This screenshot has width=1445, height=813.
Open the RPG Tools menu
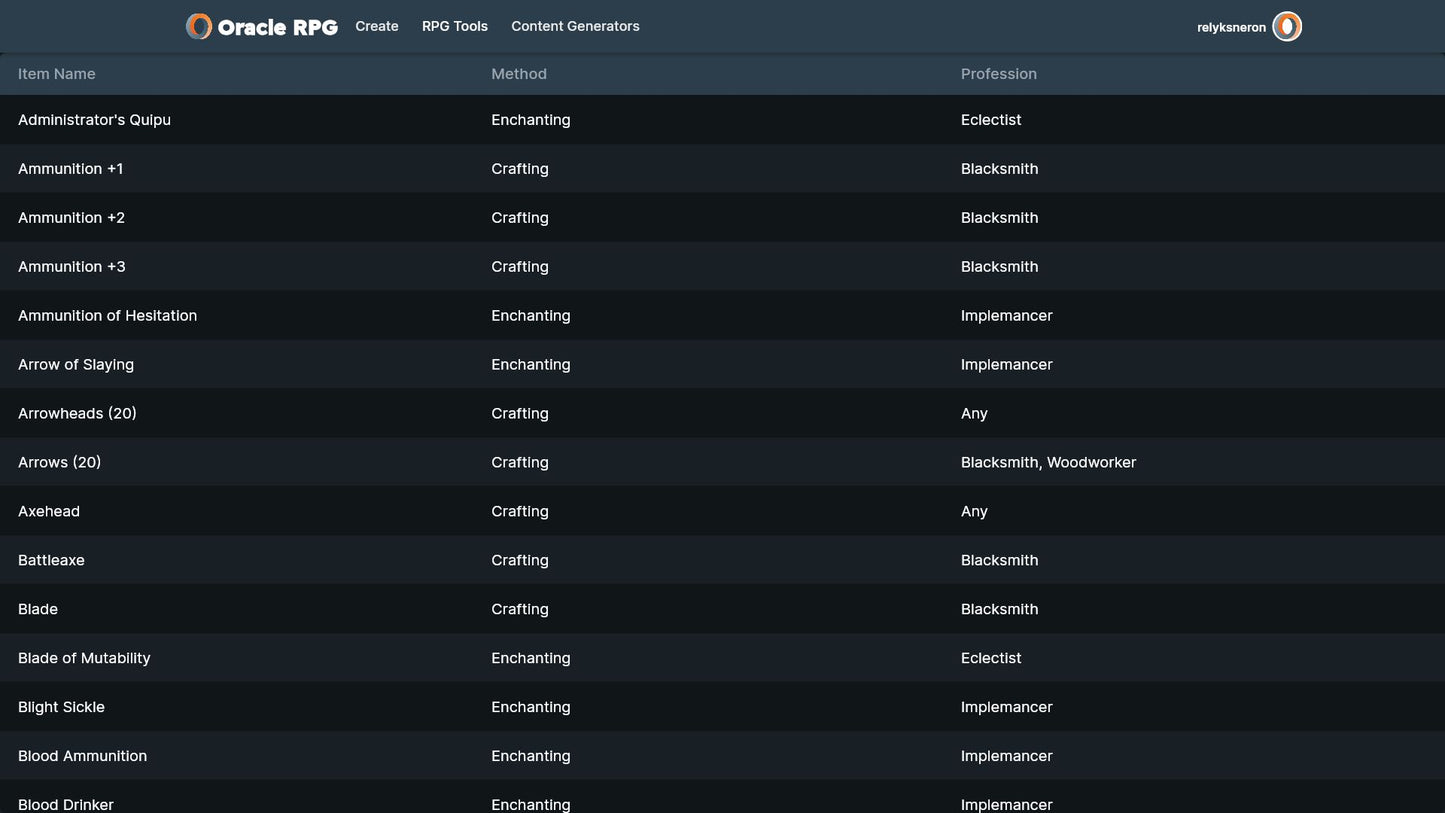[455, 27]
